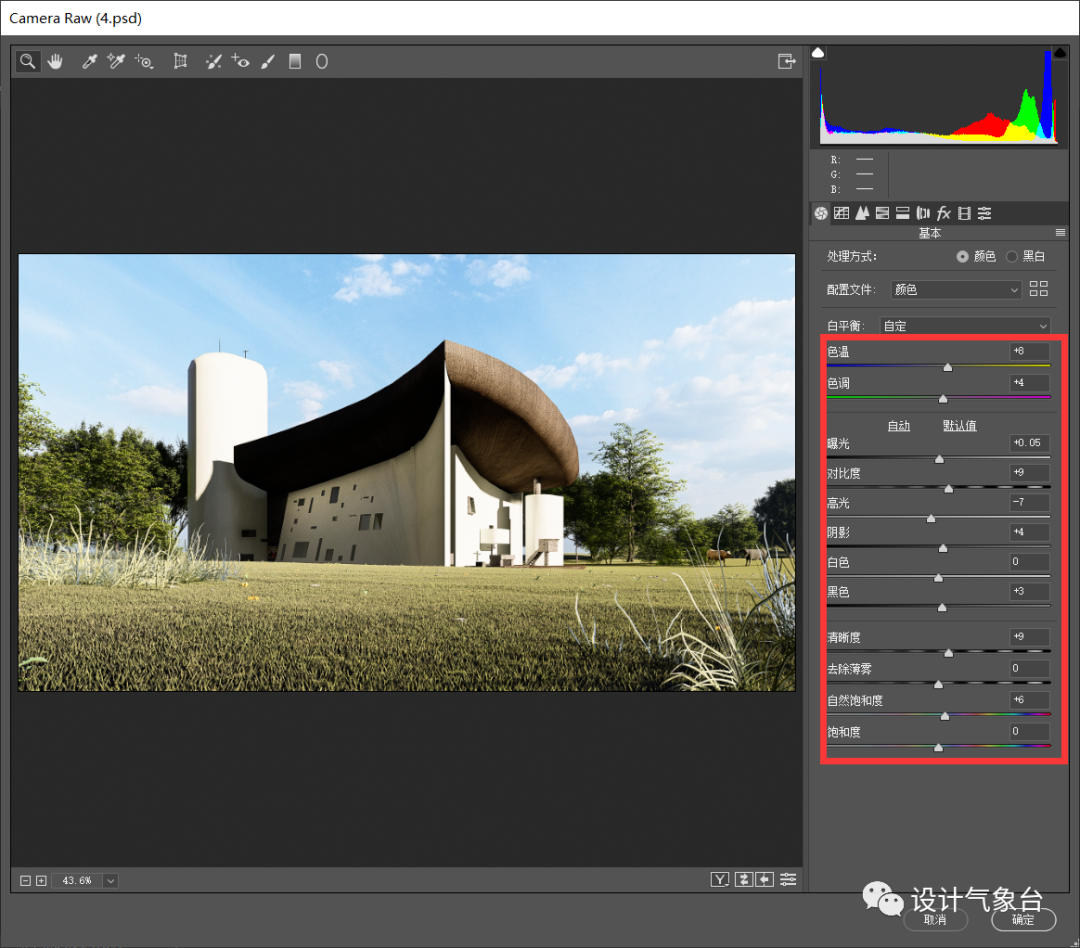Open the fx Effects panel tab
1080x948 pixels.
click(944, 213)
